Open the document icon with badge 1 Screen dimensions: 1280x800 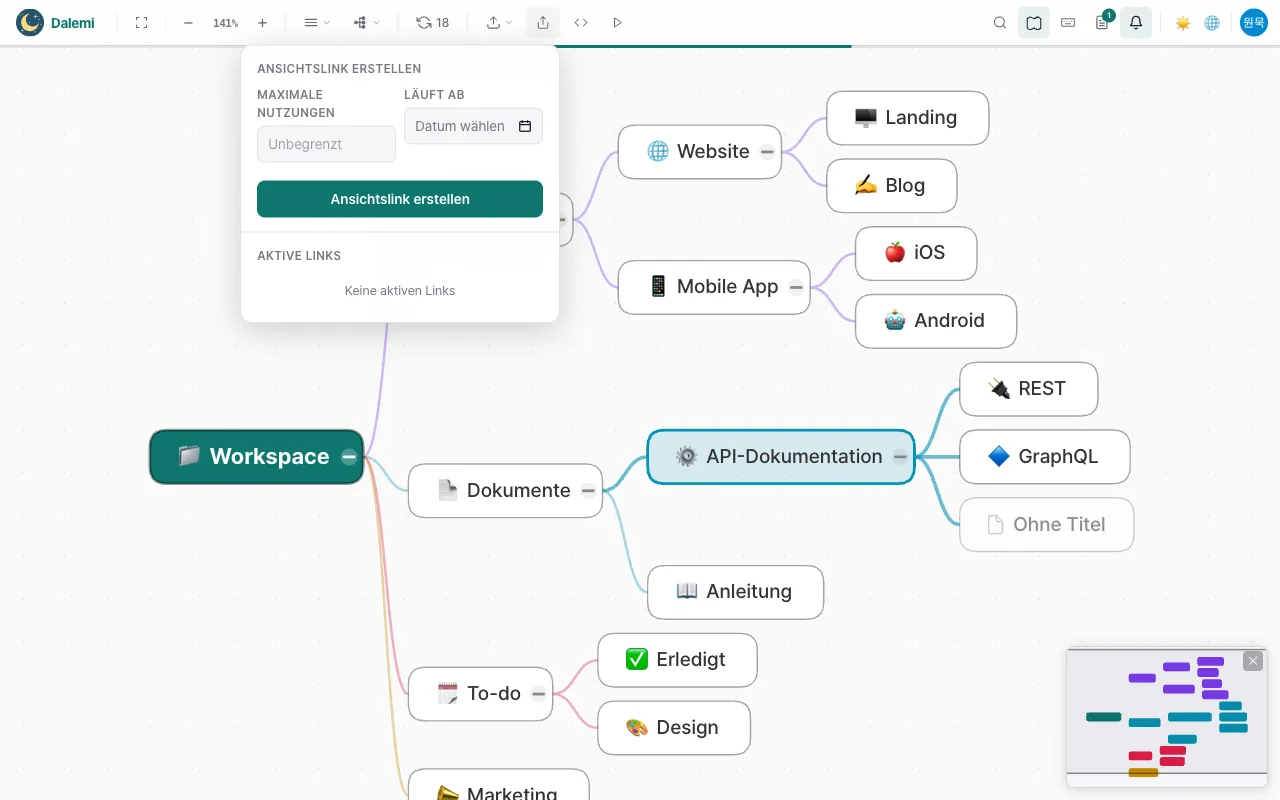1102,22
